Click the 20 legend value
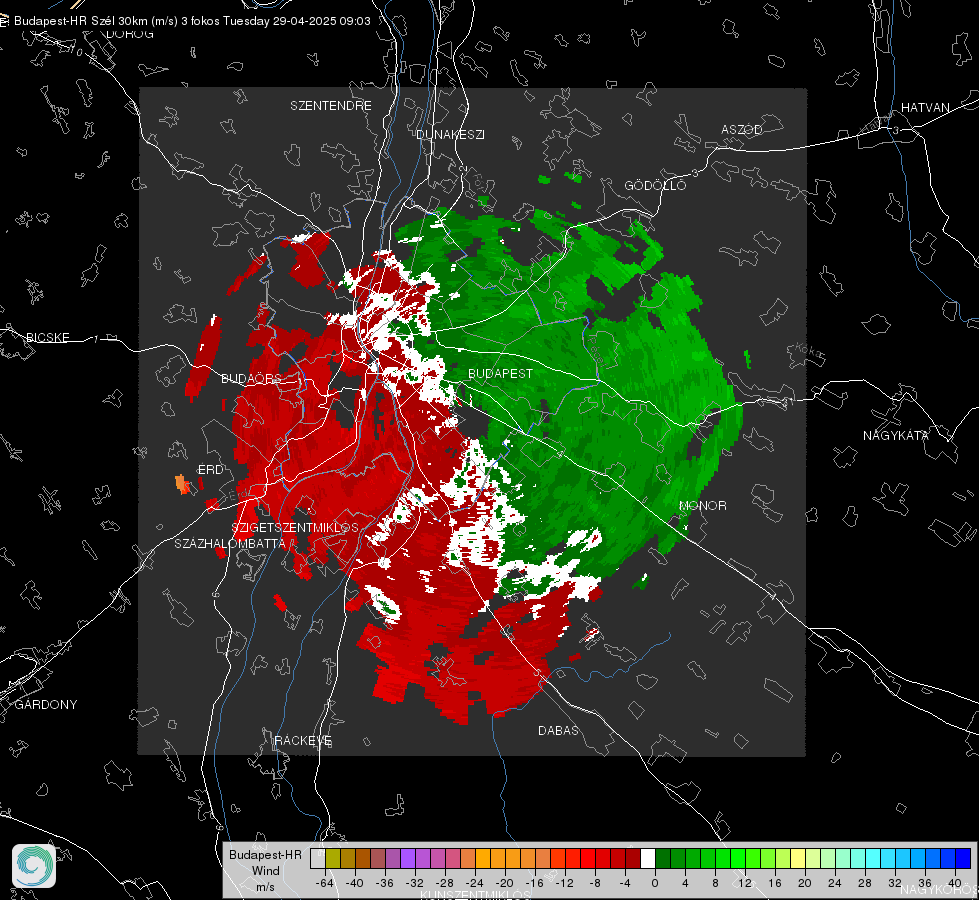 pyautogui.click(x=805, y=883)
